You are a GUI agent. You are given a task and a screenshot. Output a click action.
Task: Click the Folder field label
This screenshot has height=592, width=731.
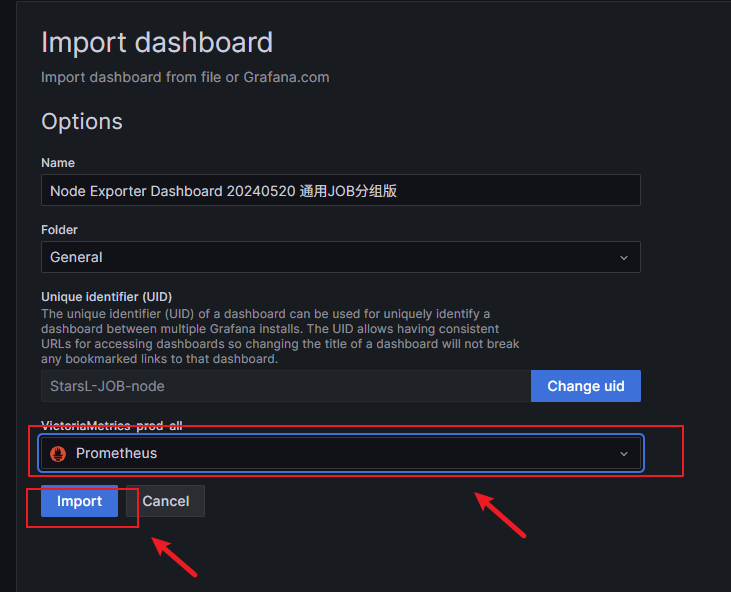coord(59,230)
